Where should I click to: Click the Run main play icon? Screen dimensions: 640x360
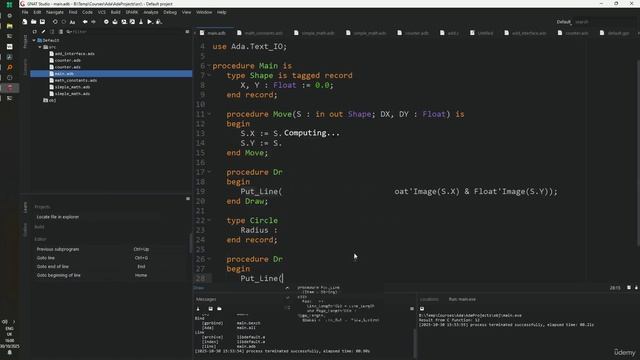point(150,22)
